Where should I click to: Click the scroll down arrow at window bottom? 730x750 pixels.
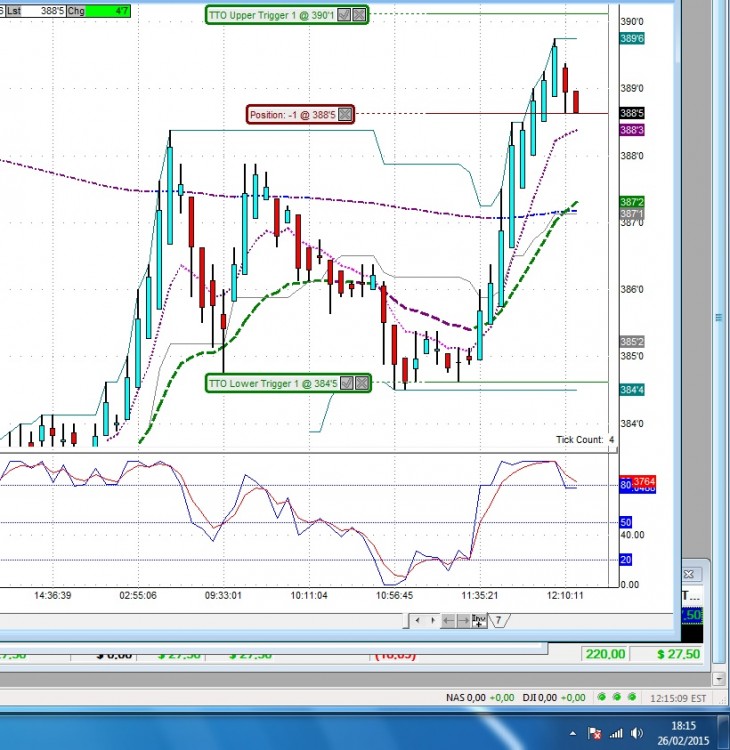point(719,678)
